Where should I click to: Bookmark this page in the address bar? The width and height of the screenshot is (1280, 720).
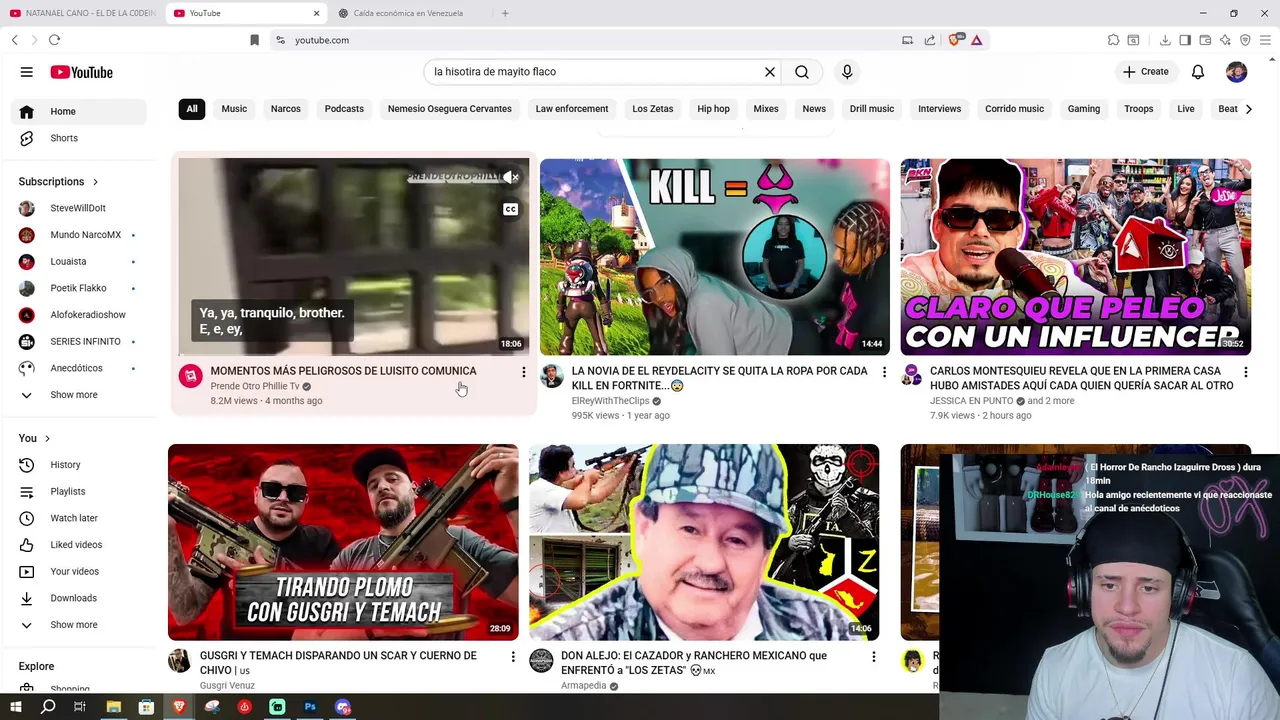pos(254,40)
